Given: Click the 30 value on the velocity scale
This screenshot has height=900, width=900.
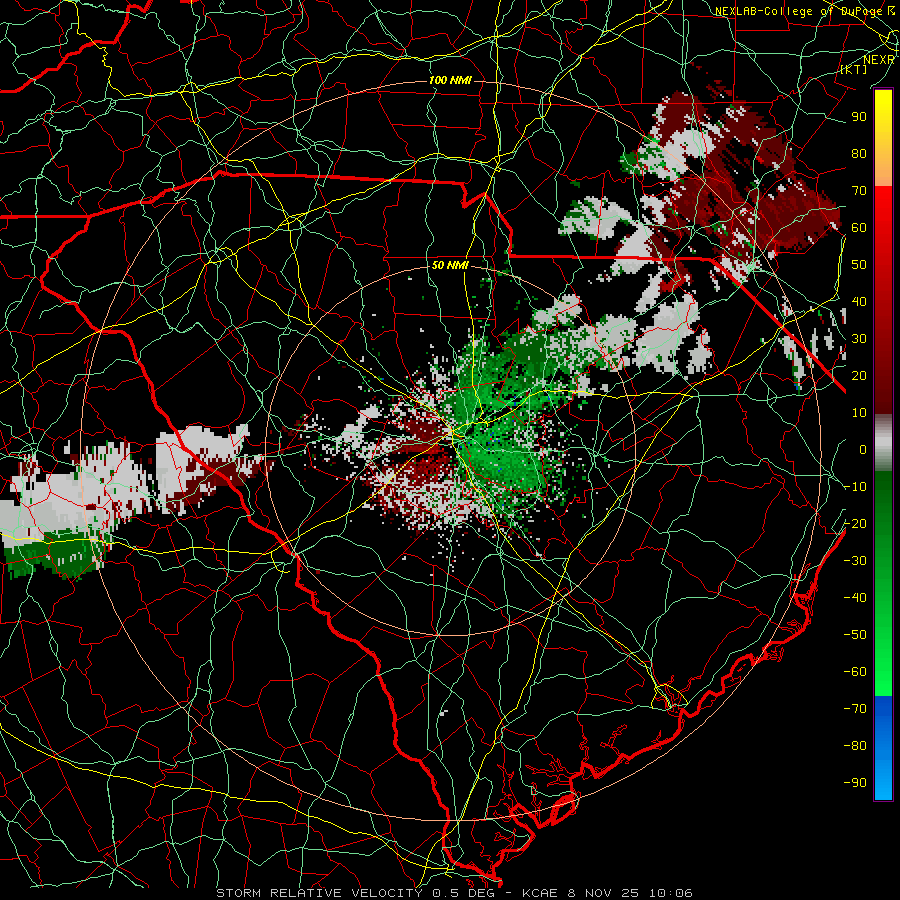Looking at the screenshot, I should pos(859,339).
